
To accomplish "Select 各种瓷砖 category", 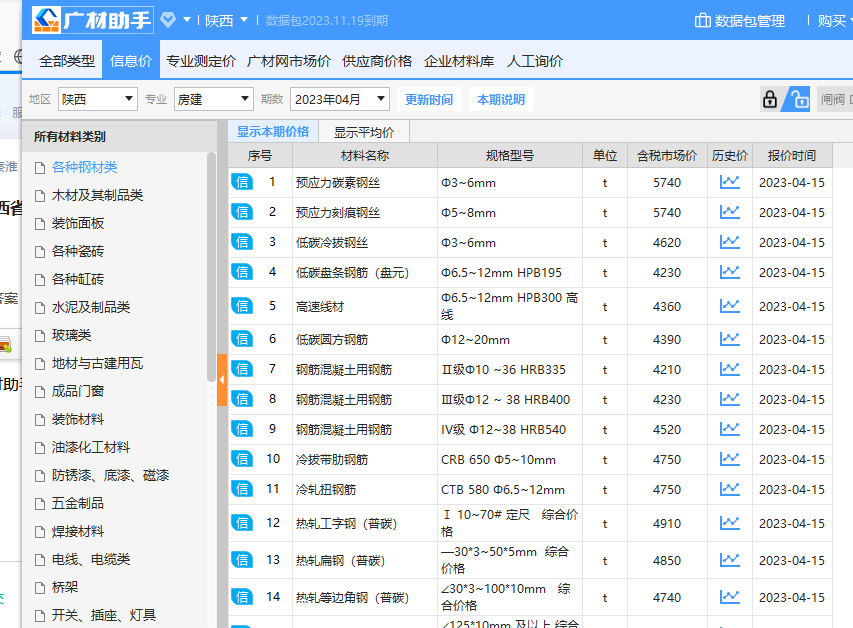I will tap(77, 251).
